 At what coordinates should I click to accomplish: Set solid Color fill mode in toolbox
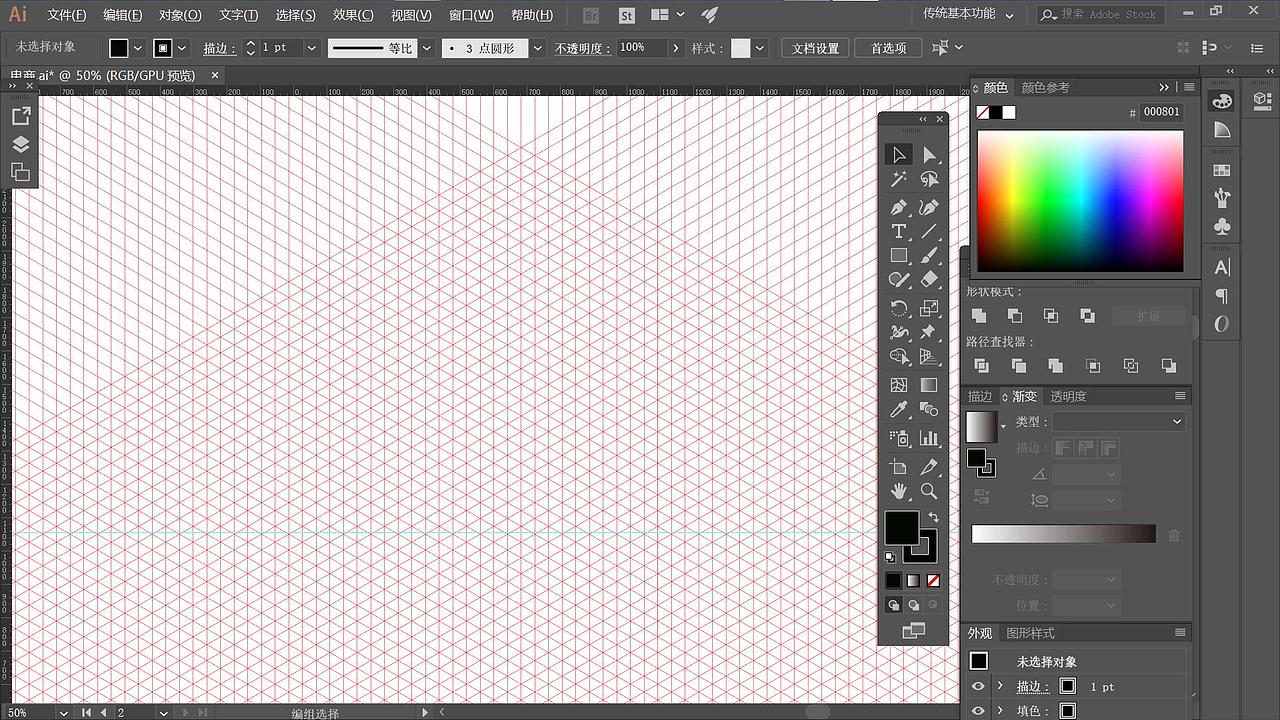point(894,580)
